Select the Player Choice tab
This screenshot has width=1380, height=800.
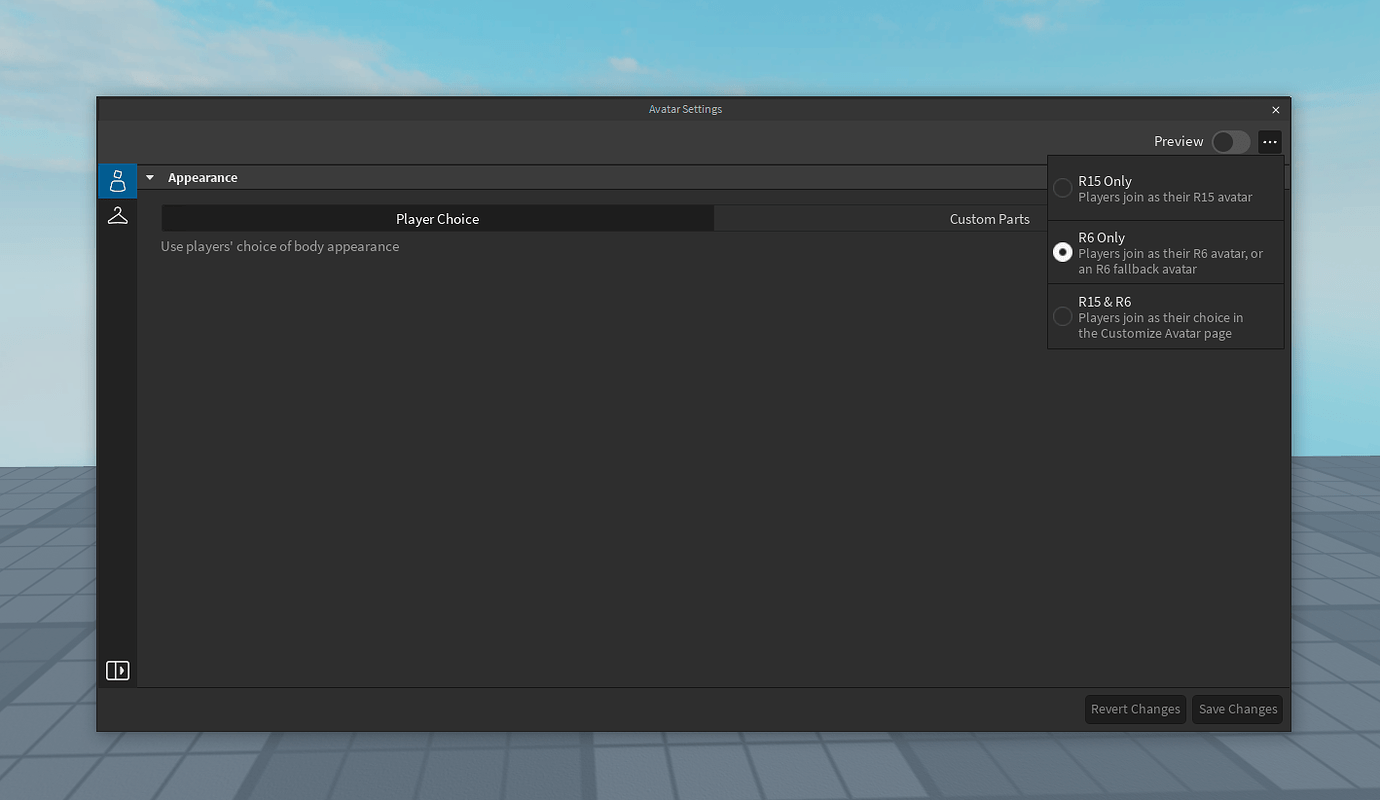437,218
